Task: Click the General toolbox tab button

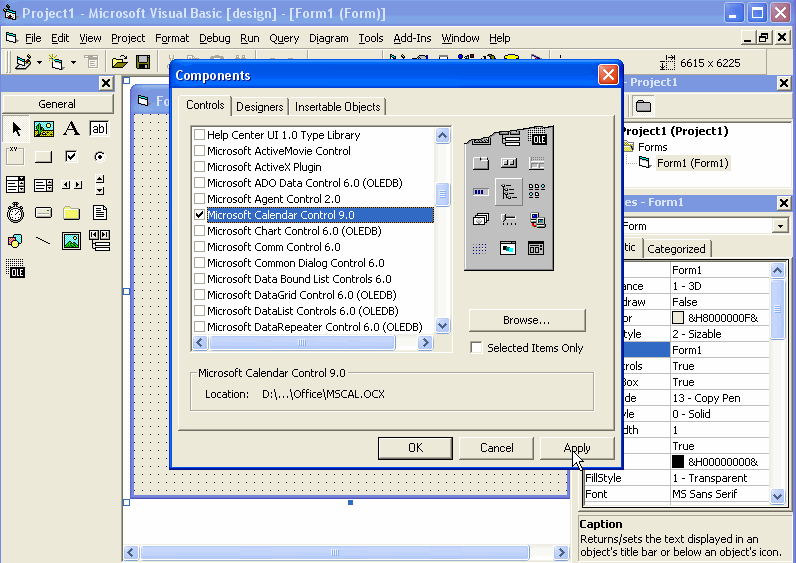Action: pos(57,104)
